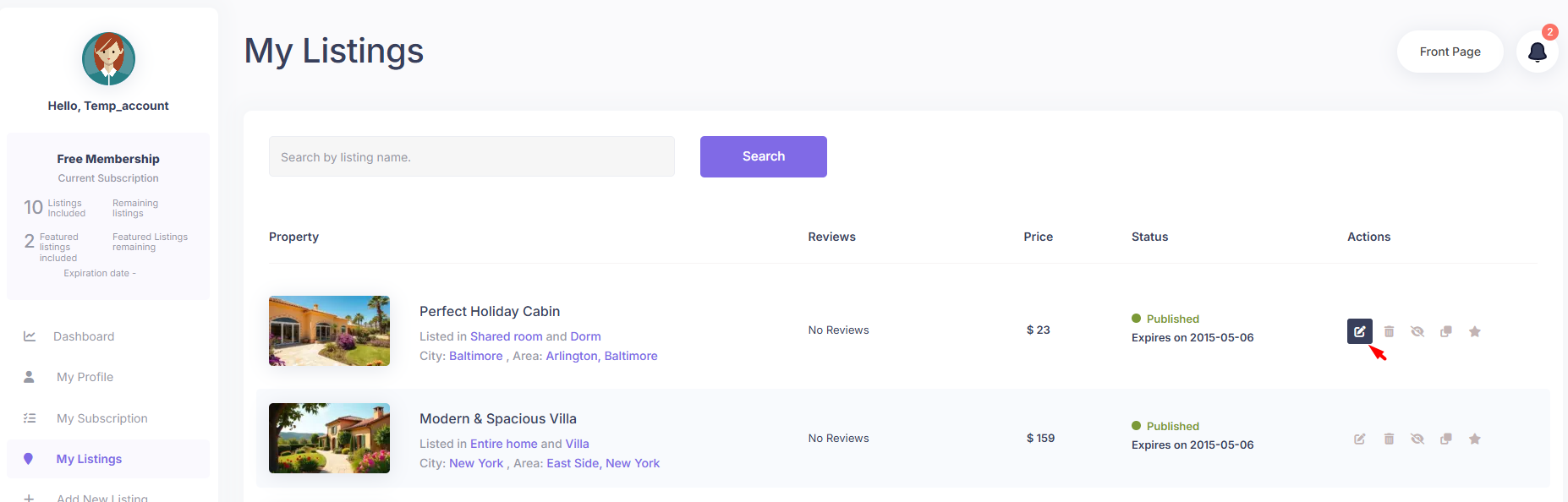Follow the East Side, New York area link
The width and height of the screenshot is (1568, 502).
[x=603, y=463]
